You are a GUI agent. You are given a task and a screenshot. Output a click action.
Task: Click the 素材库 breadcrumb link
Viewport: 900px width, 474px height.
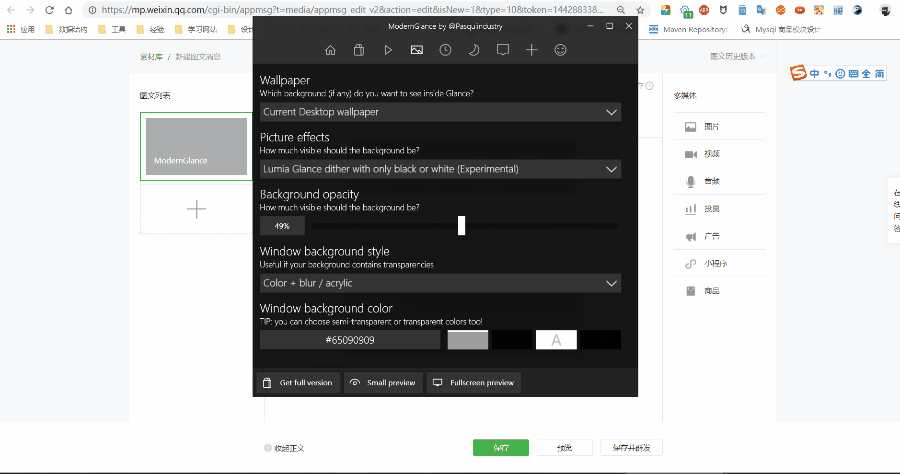tap(151, 56)
